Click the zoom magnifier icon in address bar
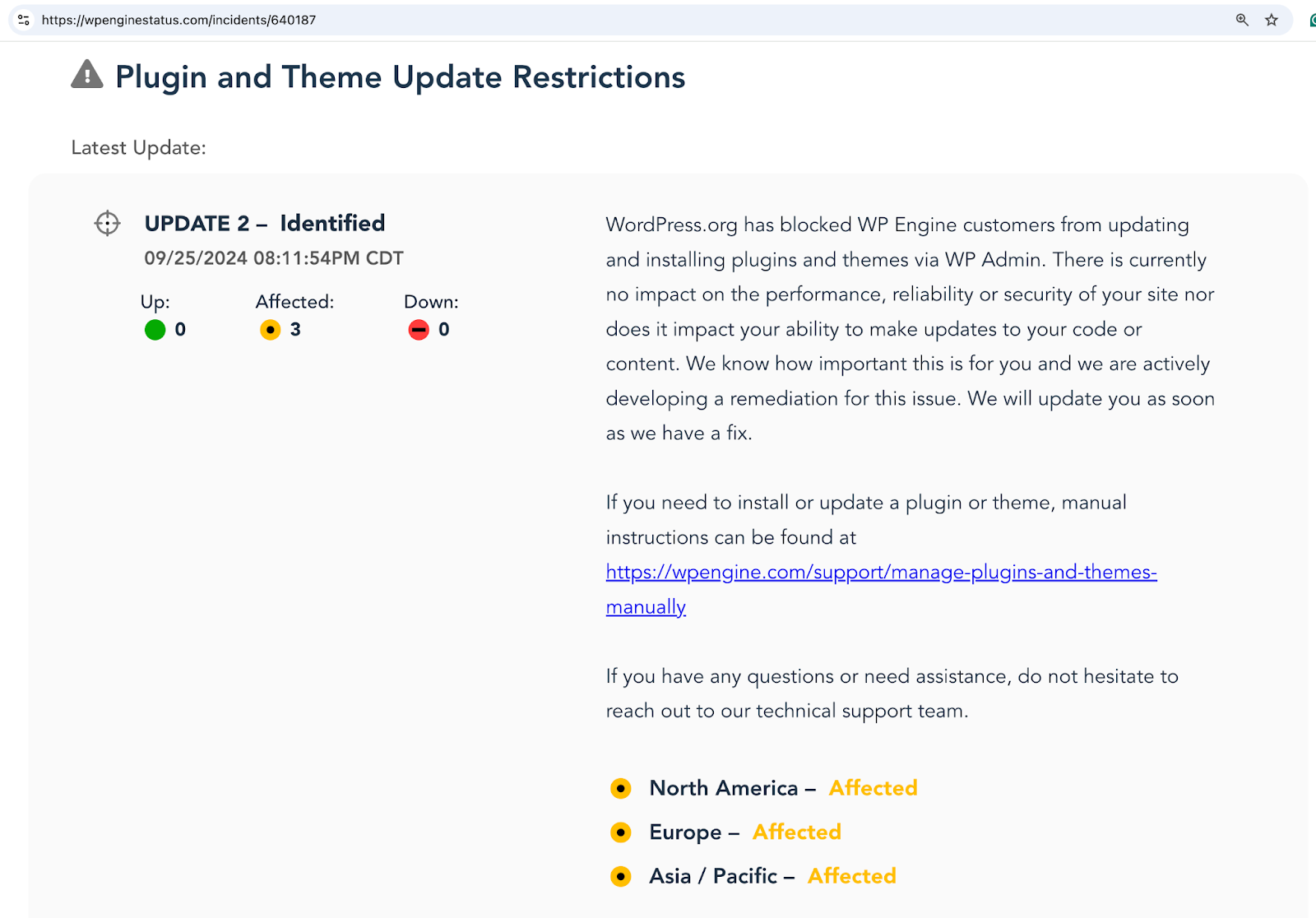The height and width of the screenshot is (918, 1316). 1242,20
